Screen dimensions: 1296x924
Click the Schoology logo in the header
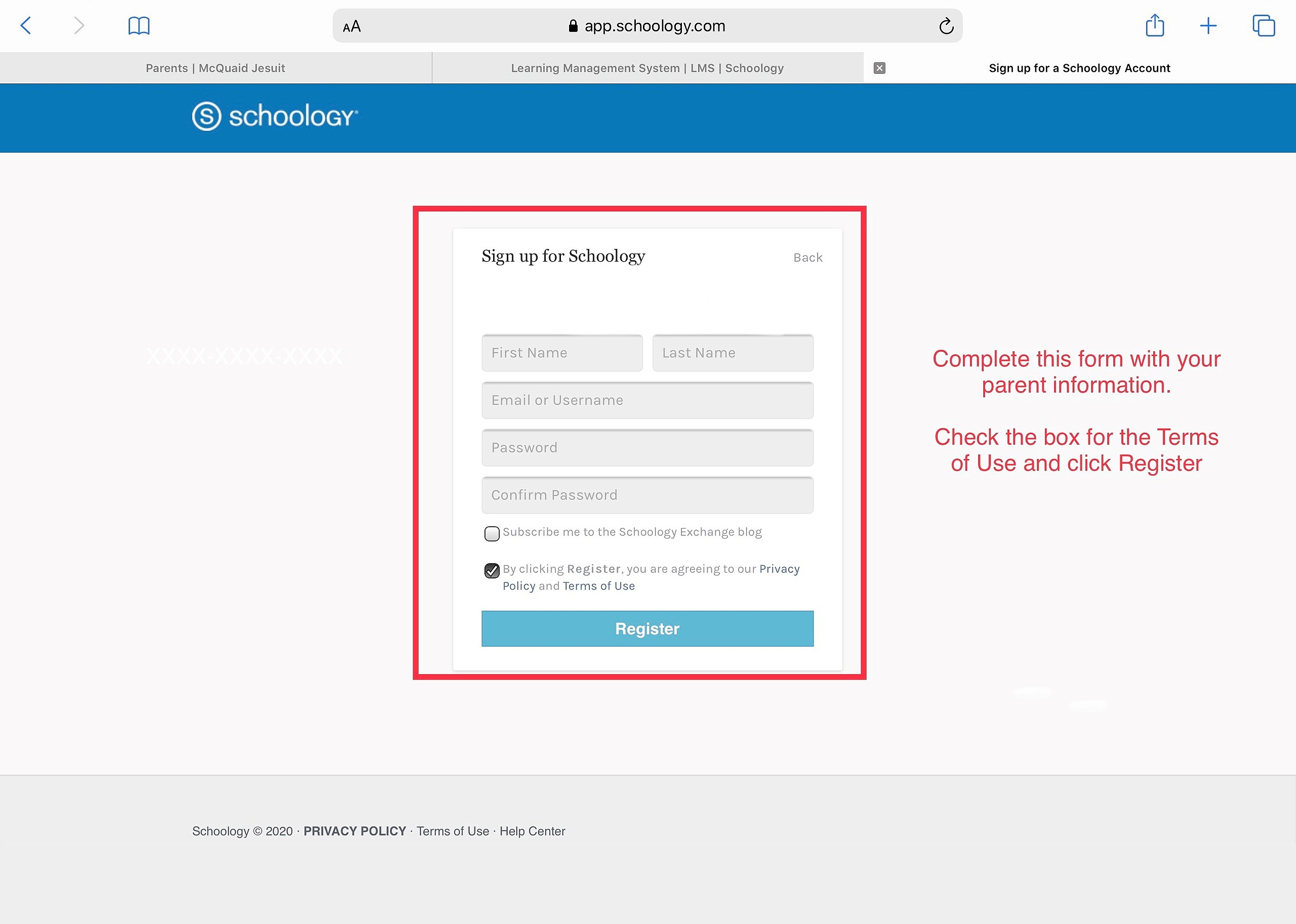(275, 116)
